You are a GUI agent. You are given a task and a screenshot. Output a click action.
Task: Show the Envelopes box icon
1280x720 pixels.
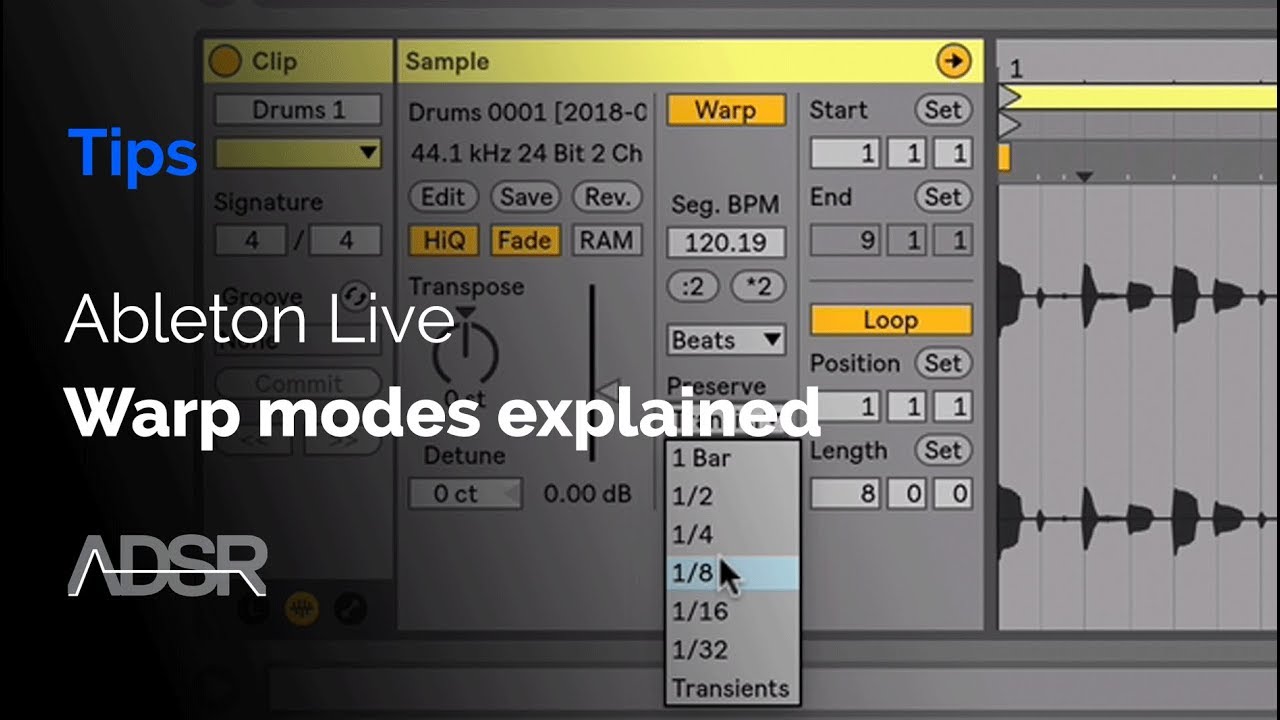[349, 608]
